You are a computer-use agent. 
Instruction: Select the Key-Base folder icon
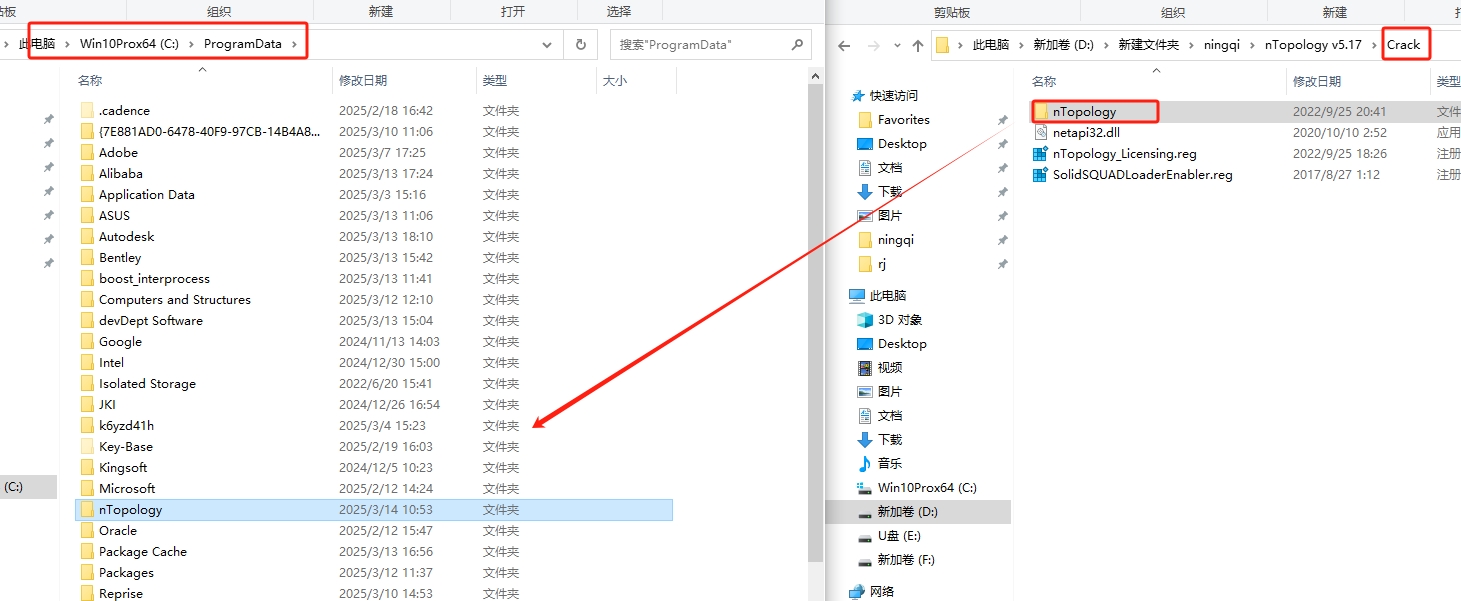[87, 446]
